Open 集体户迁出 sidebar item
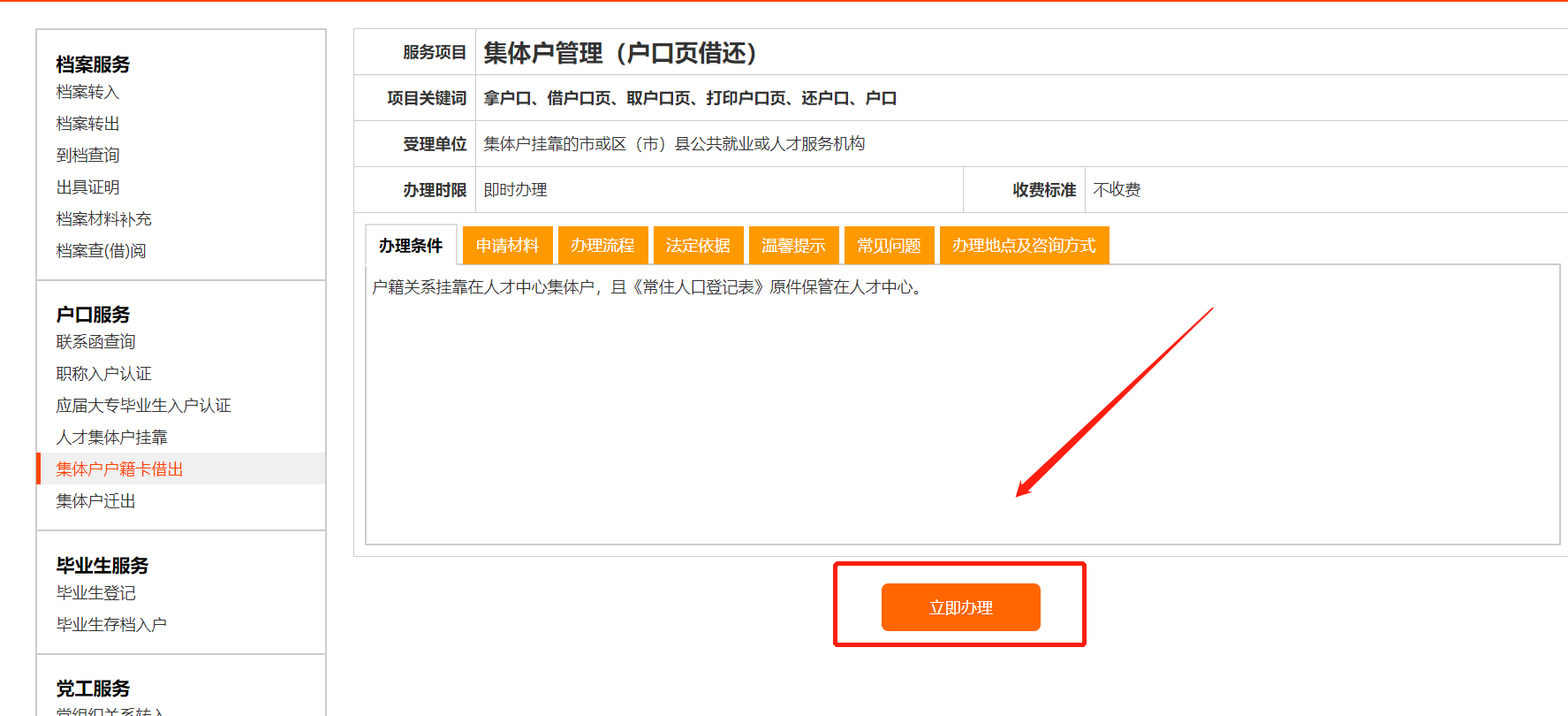The height and width of the screenshot is (716, 1568). click(95, 501)
